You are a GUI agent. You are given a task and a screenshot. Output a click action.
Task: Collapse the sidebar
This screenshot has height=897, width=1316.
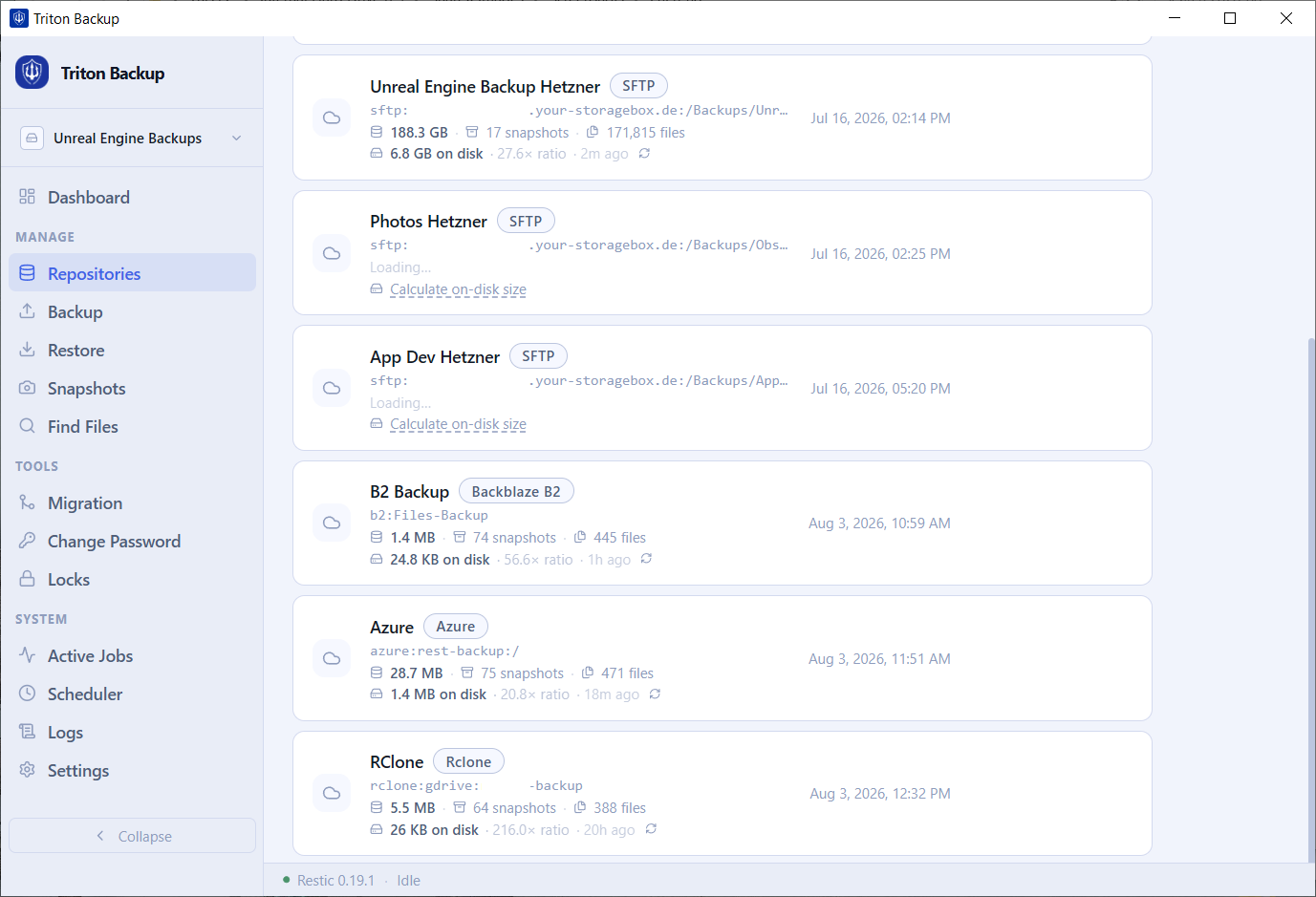click(132, 836)
